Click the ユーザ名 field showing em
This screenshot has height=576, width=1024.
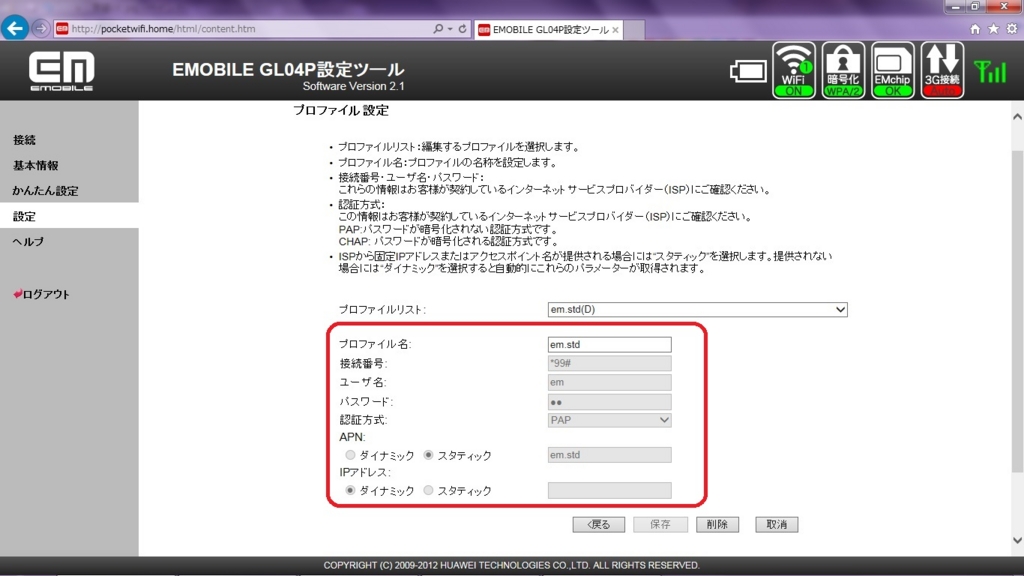(609, 382)
